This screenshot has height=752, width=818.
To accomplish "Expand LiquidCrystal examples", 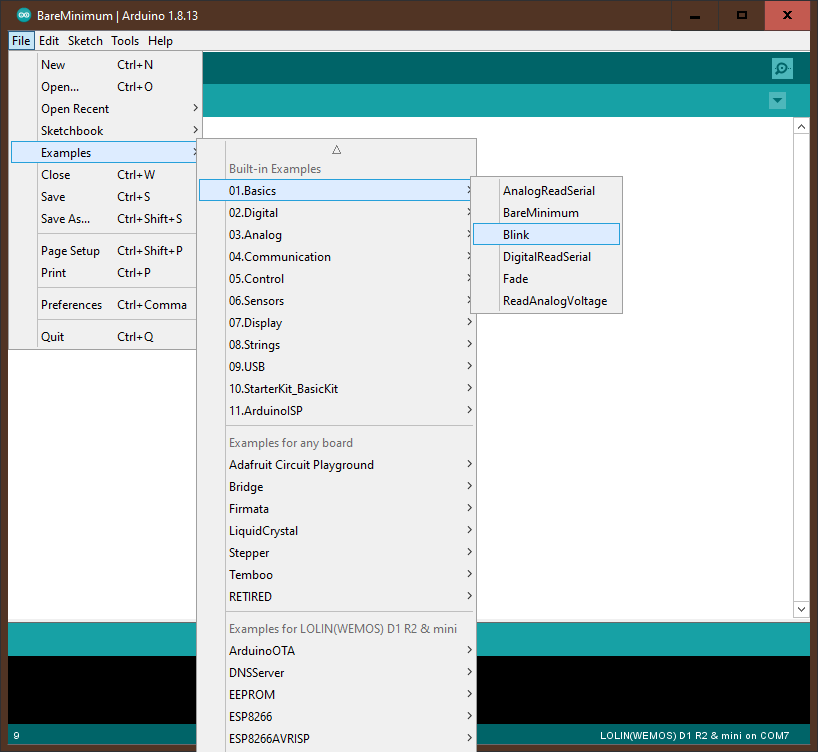I will (x=336, y=531).
